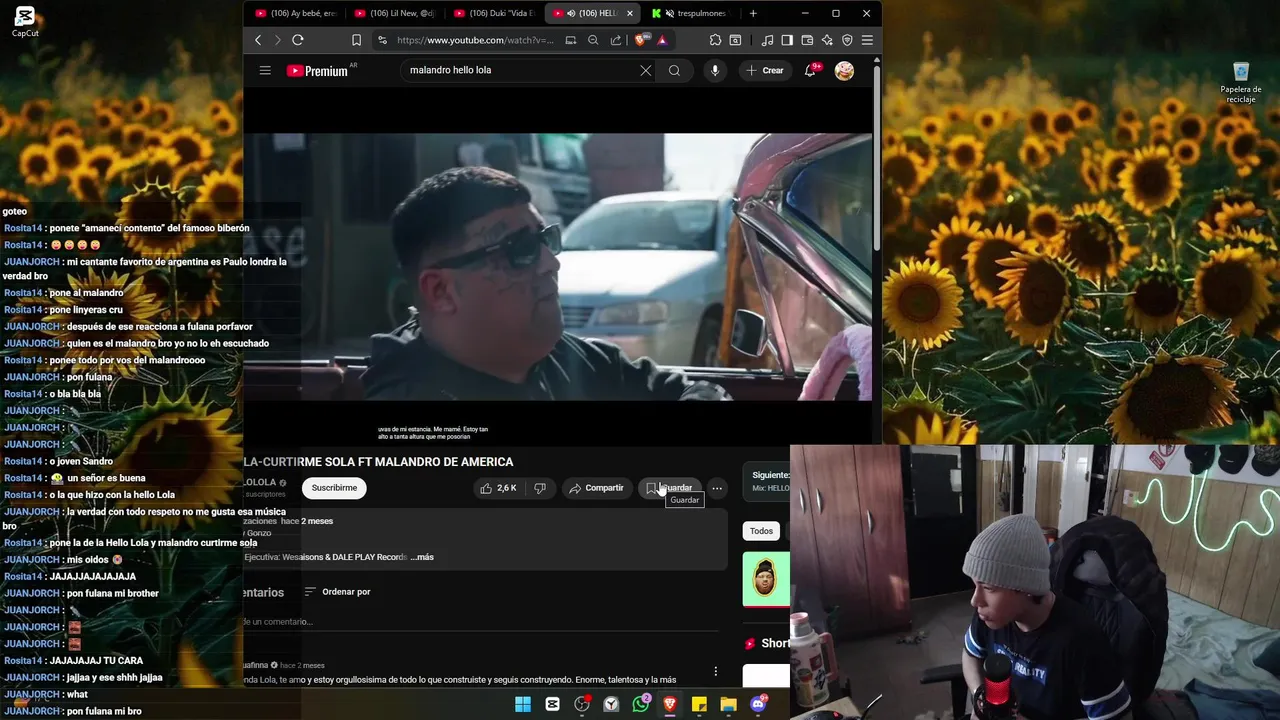Open Sticky Notes from the taskbar
Screen dimensions: 1280x720
699,704
